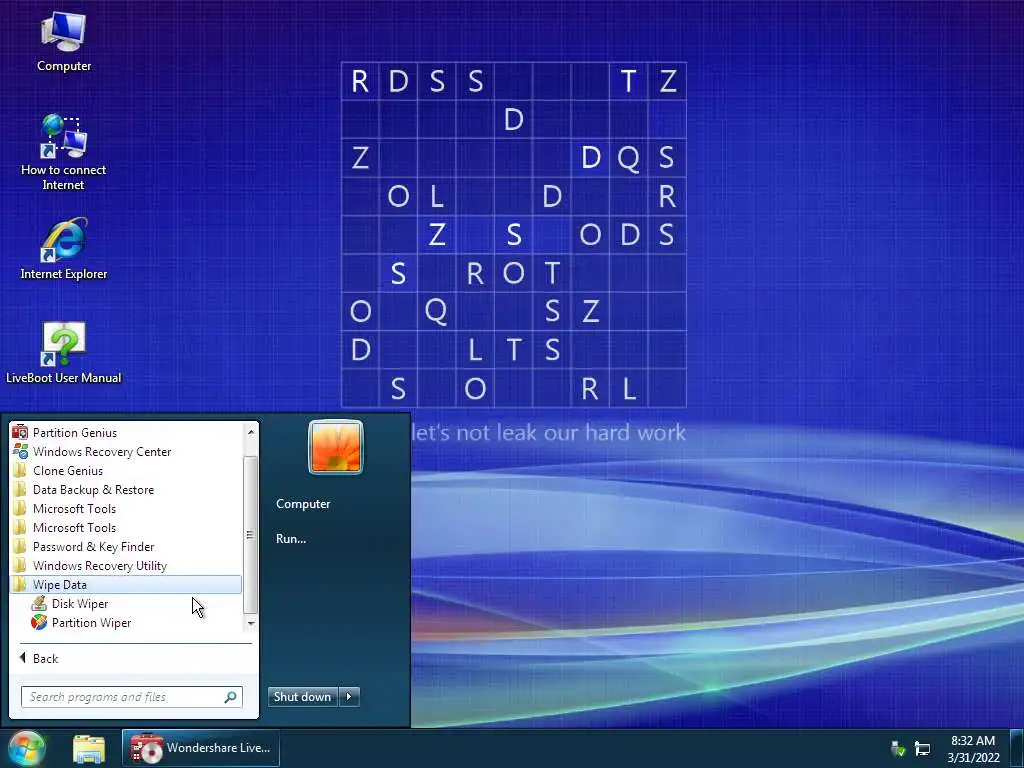This screenshot has height=768, width=1024.
Task: Click the user account picture
Action: [336, 447]
